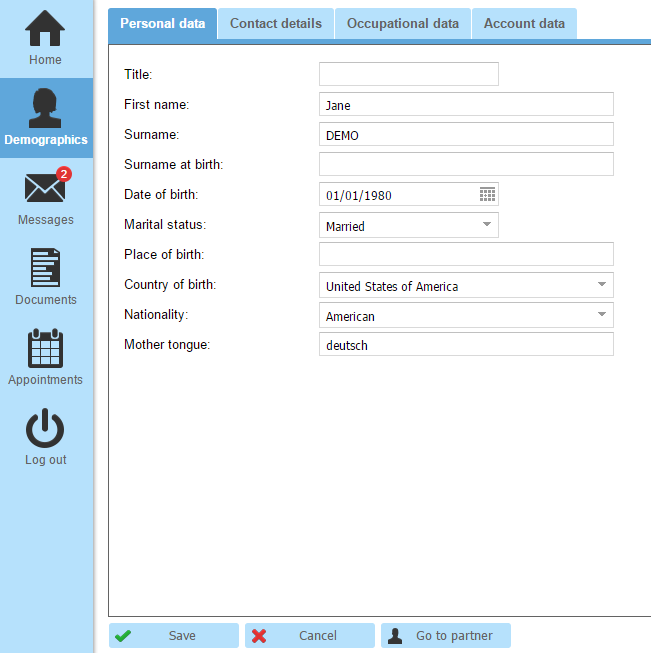The image size is (651, 653).
Task: Expand the Marital status dropdown arrow
Action: 486,224
